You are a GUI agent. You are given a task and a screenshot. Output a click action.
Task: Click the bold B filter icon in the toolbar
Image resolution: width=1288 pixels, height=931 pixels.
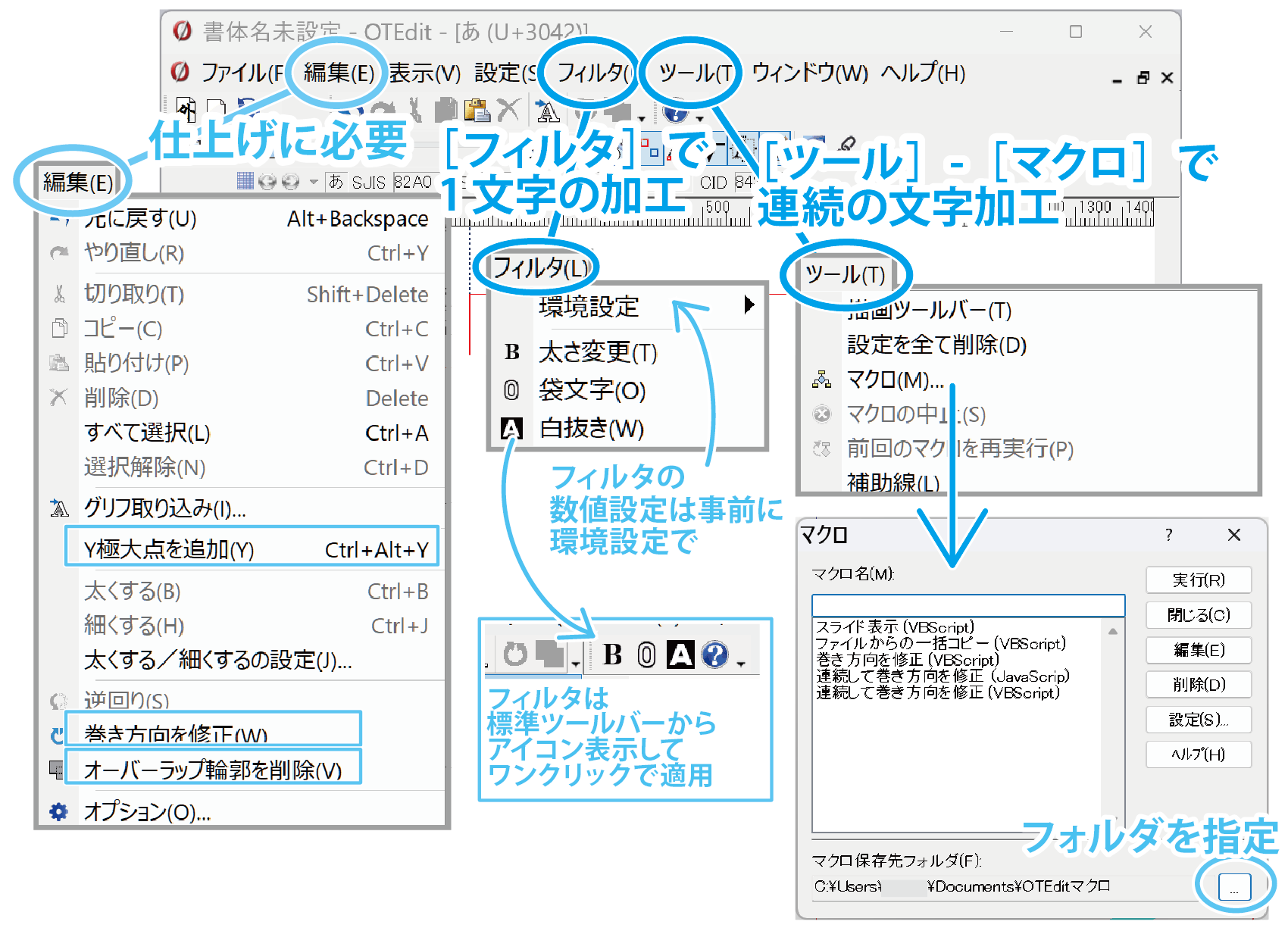click(612, 655)
